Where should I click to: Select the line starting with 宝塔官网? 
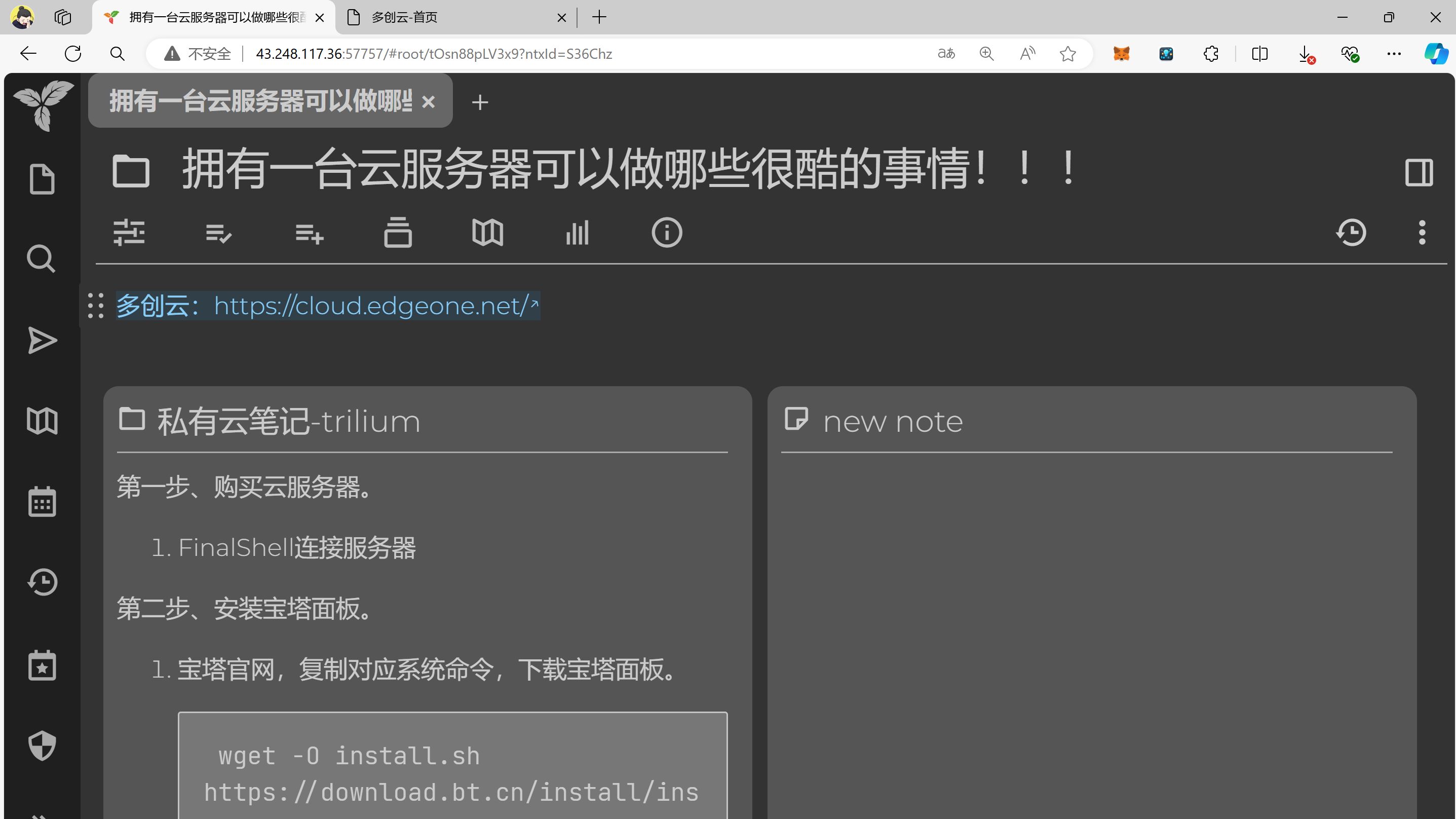[427, 669]
